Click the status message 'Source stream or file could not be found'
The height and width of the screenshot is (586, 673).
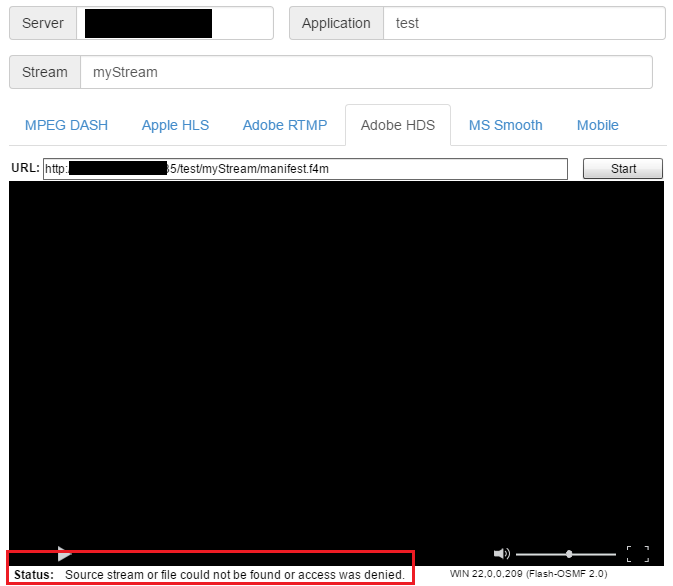point(235,574)
